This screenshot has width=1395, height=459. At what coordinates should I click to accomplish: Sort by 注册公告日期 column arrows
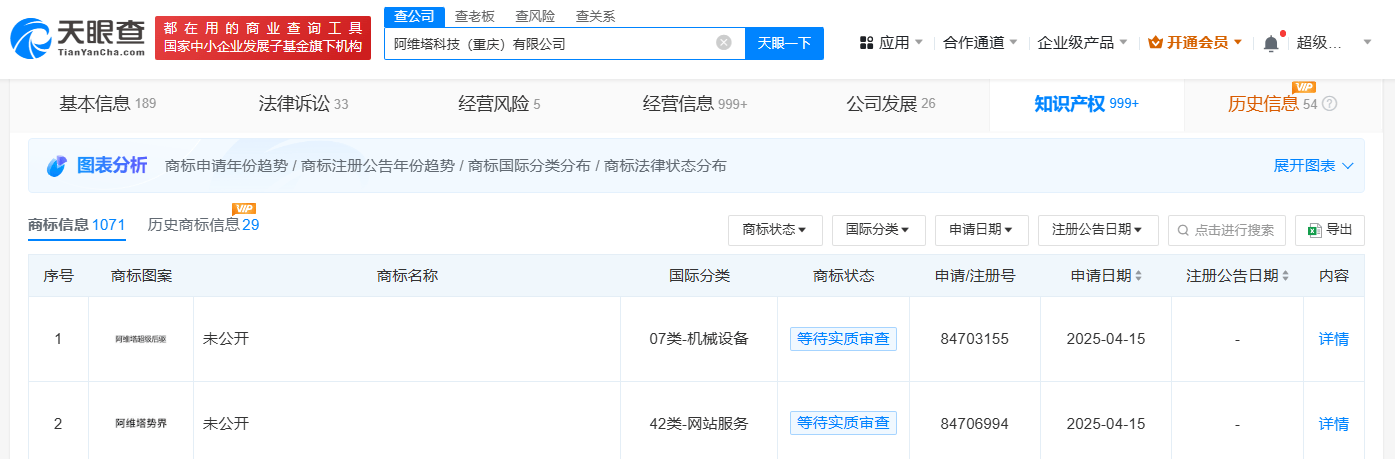[x=1286, y=276]
